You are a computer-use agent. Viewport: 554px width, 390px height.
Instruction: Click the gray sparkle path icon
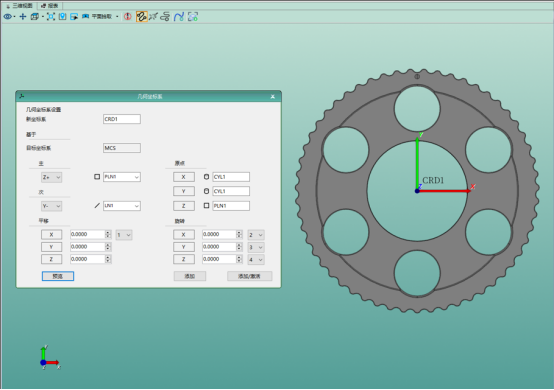point(153,17)
